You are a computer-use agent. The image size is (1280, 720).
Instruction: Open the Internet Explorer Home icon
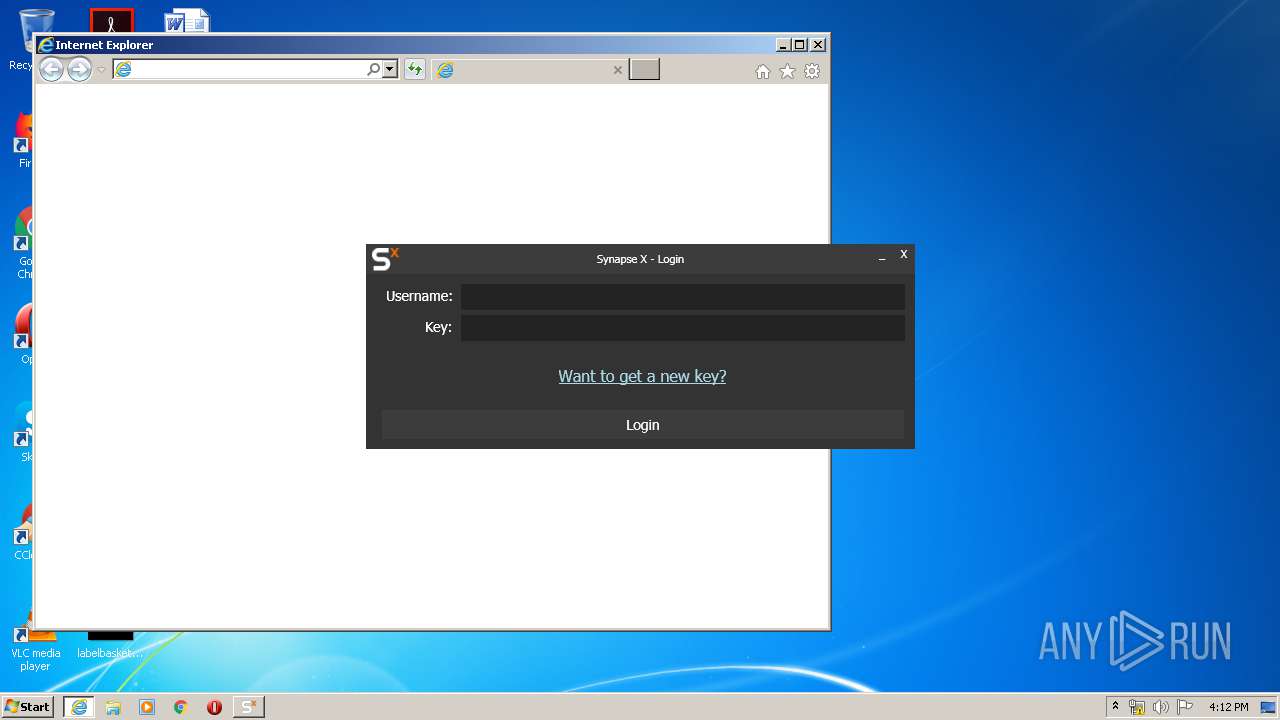763,71
